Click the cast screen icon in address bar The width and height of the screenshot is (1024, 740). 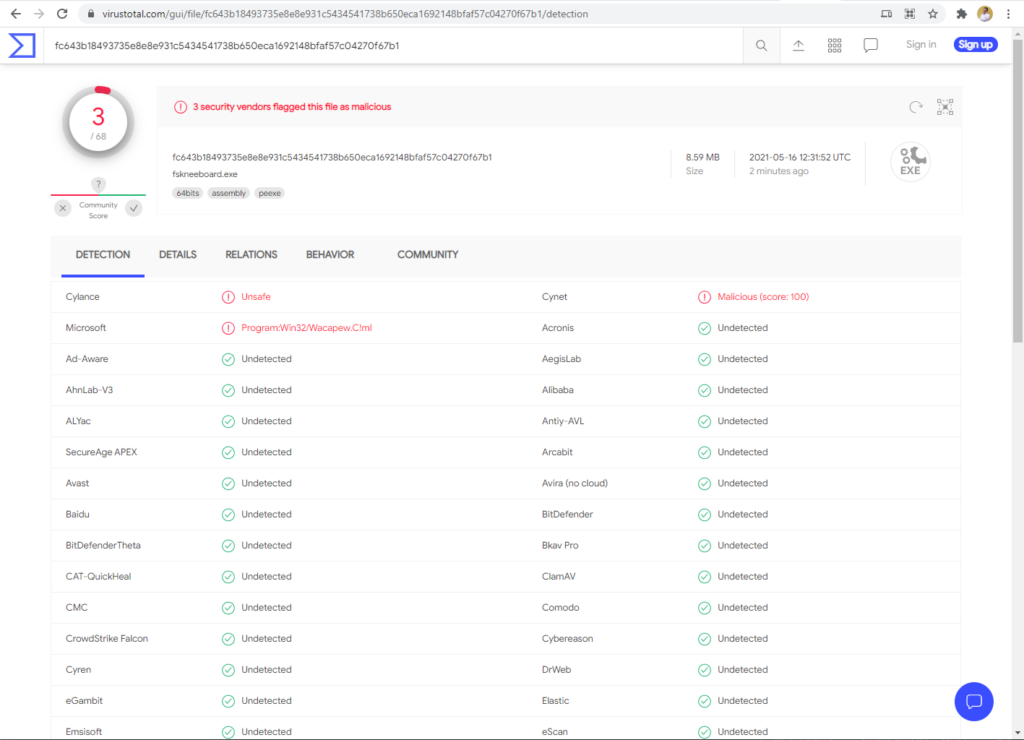[886, 14]
